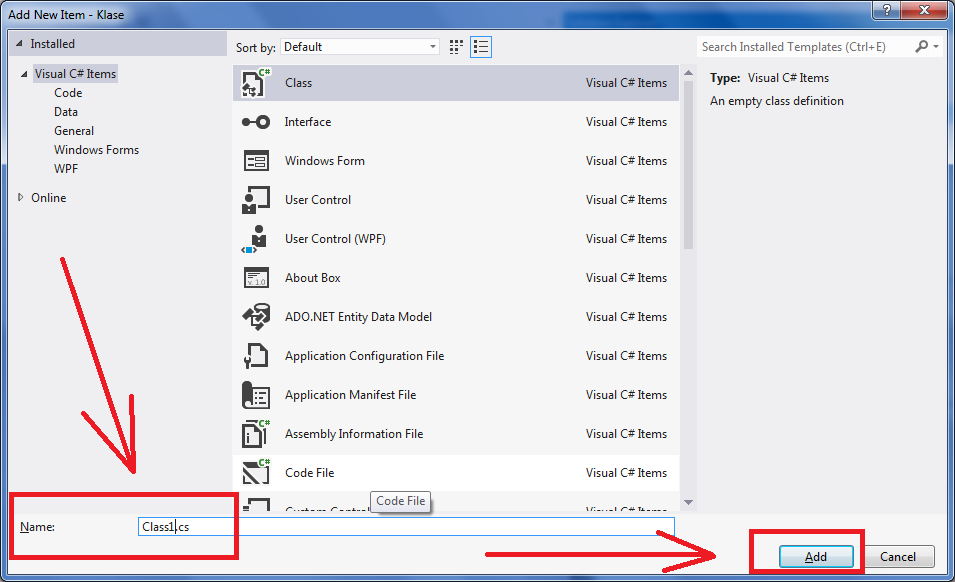Switch to small icons grid view

click(x=457, y=47)
